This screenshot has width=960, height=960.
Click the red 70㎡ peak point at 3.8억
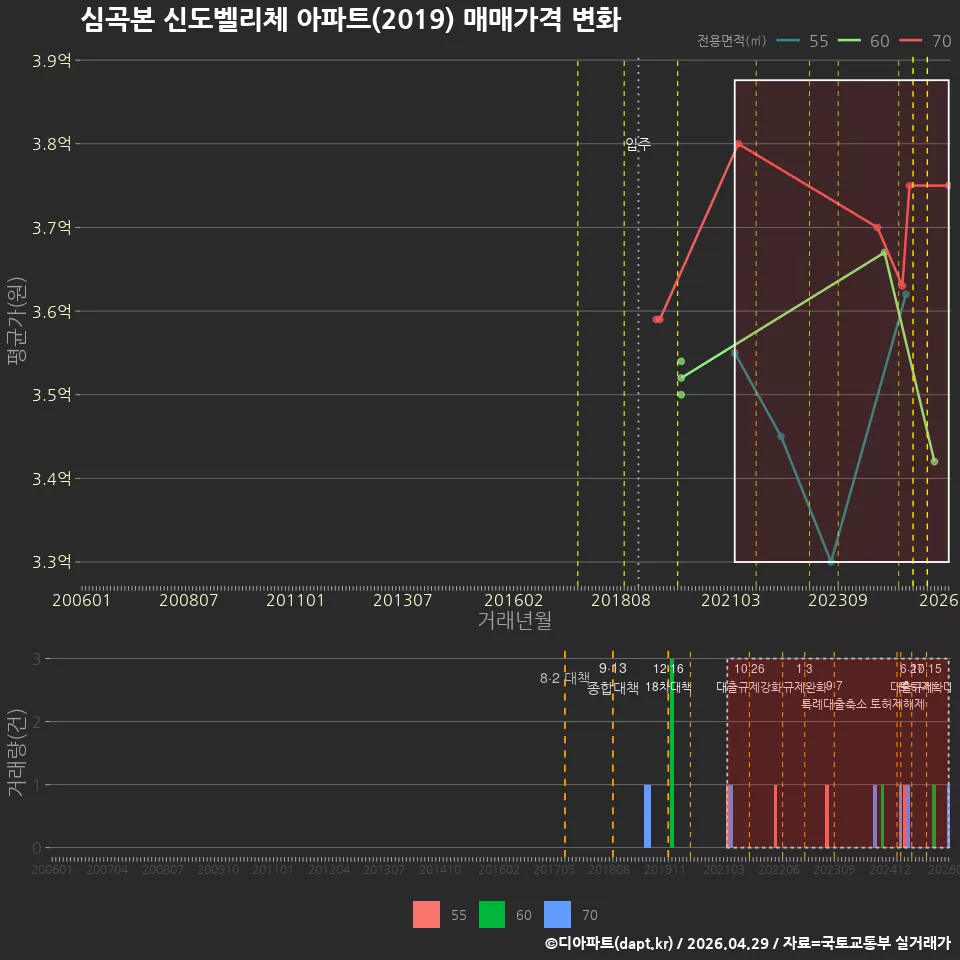tap(738, 144)
